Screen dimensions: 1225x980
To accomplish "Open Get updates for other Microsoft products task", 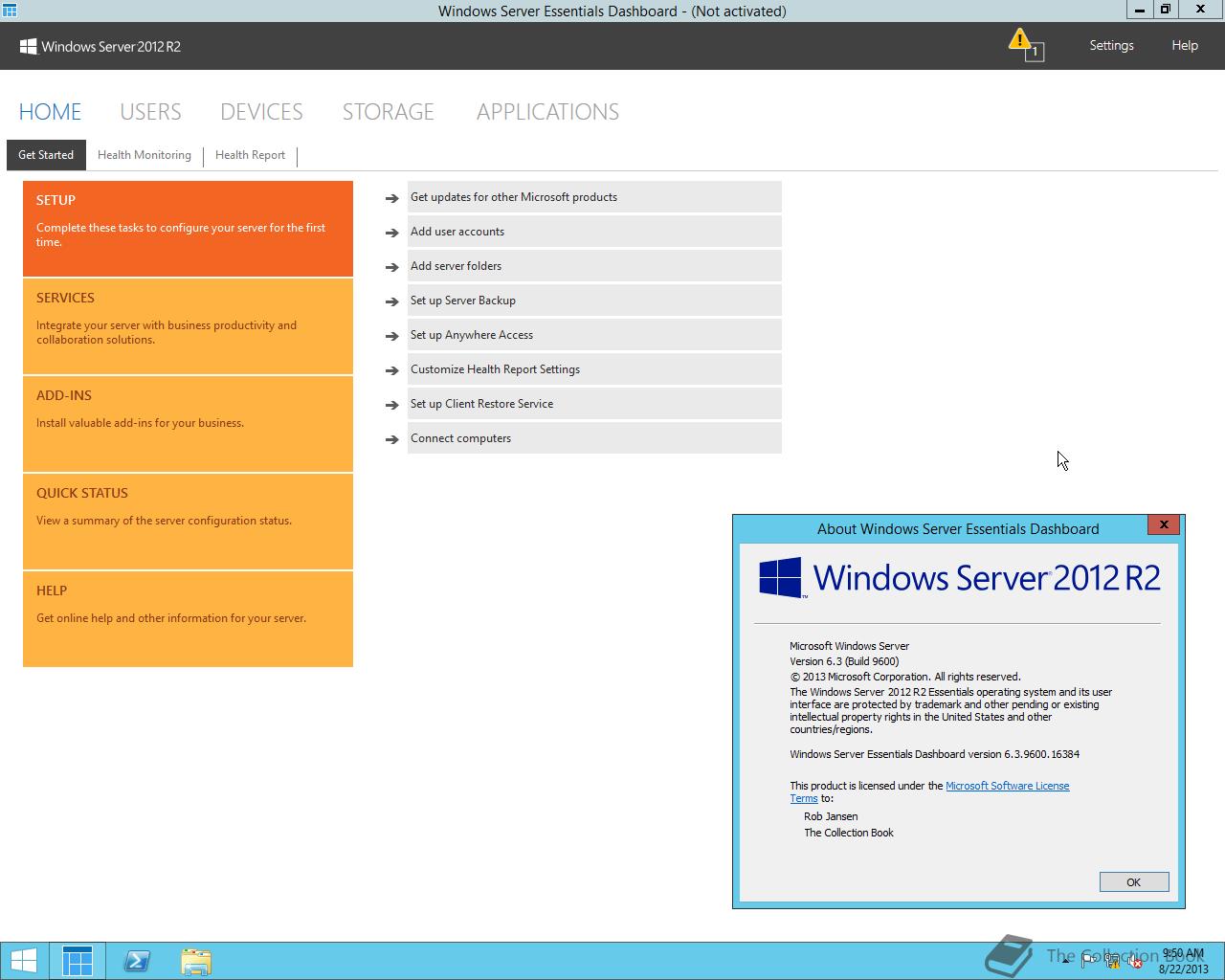I will click(x=594, y=197).
